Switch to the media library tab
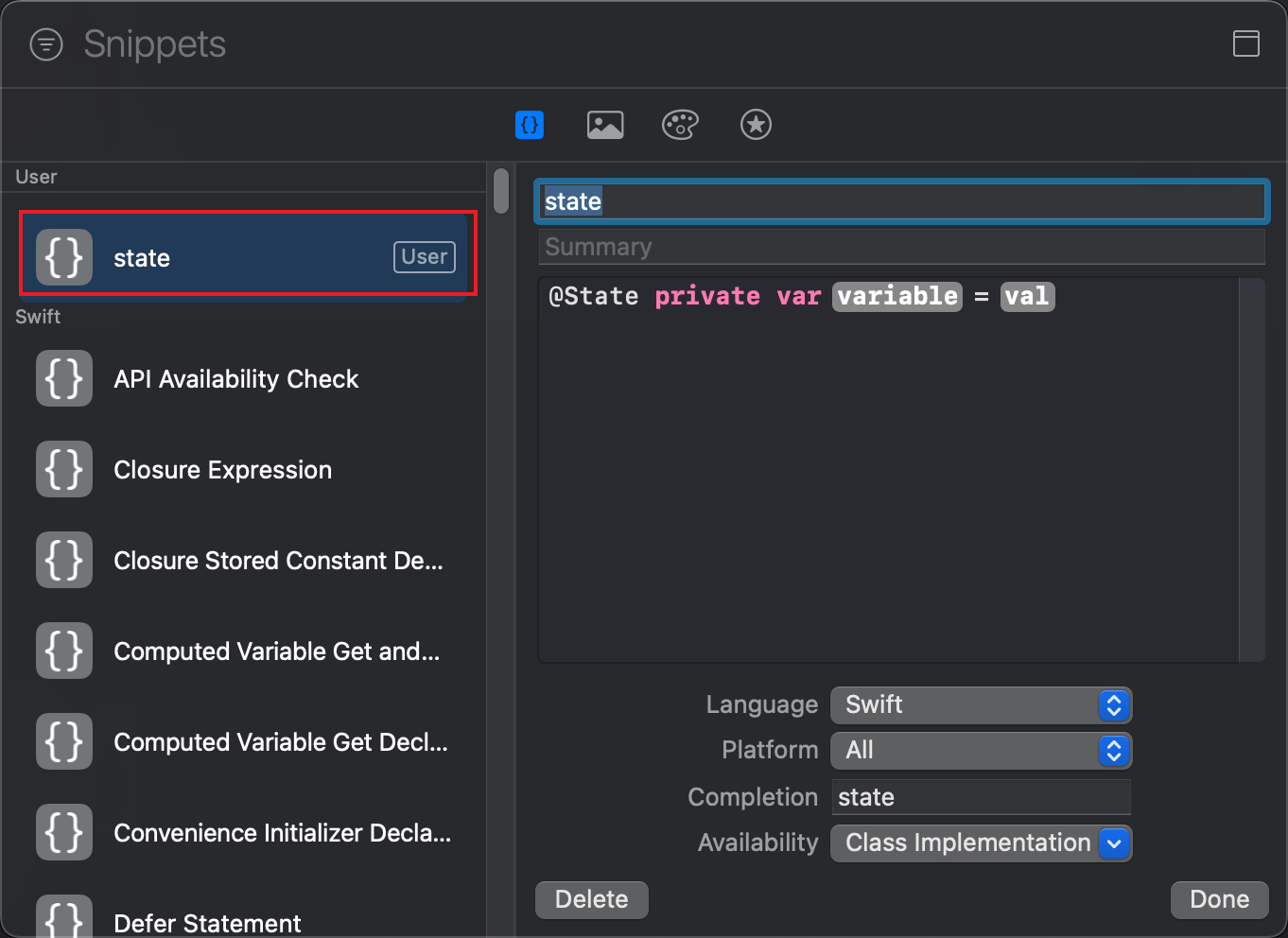Screen dimensions: 1288x938 (x=604, y=124)
